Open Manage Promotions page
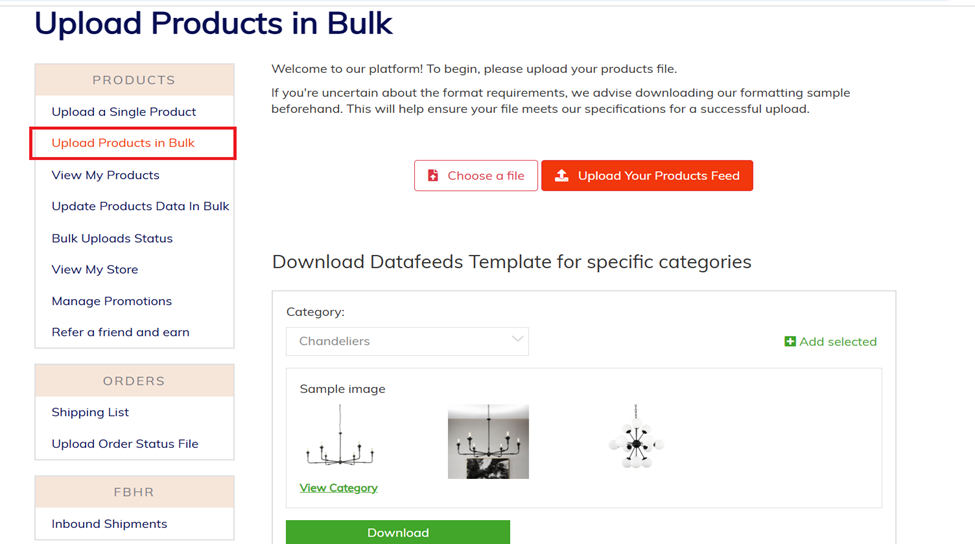This screenshot has height=544, width=975. 111,301
